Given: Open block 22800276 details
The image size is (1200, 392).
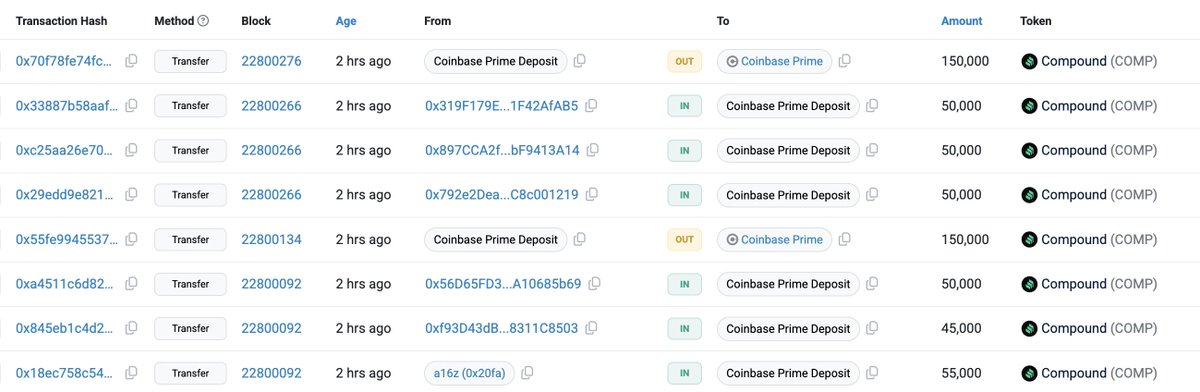Looking at the screenshot, I should (271, 61).
